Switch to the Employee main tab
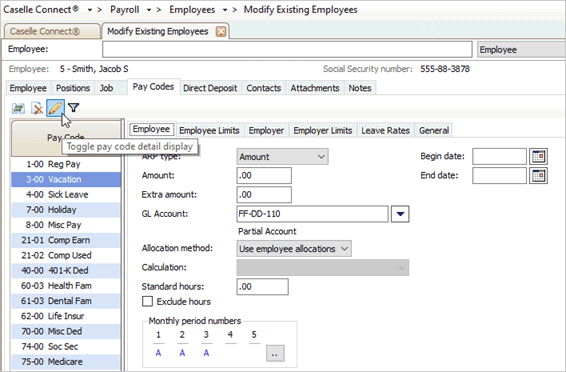 (x=28, y=88)
